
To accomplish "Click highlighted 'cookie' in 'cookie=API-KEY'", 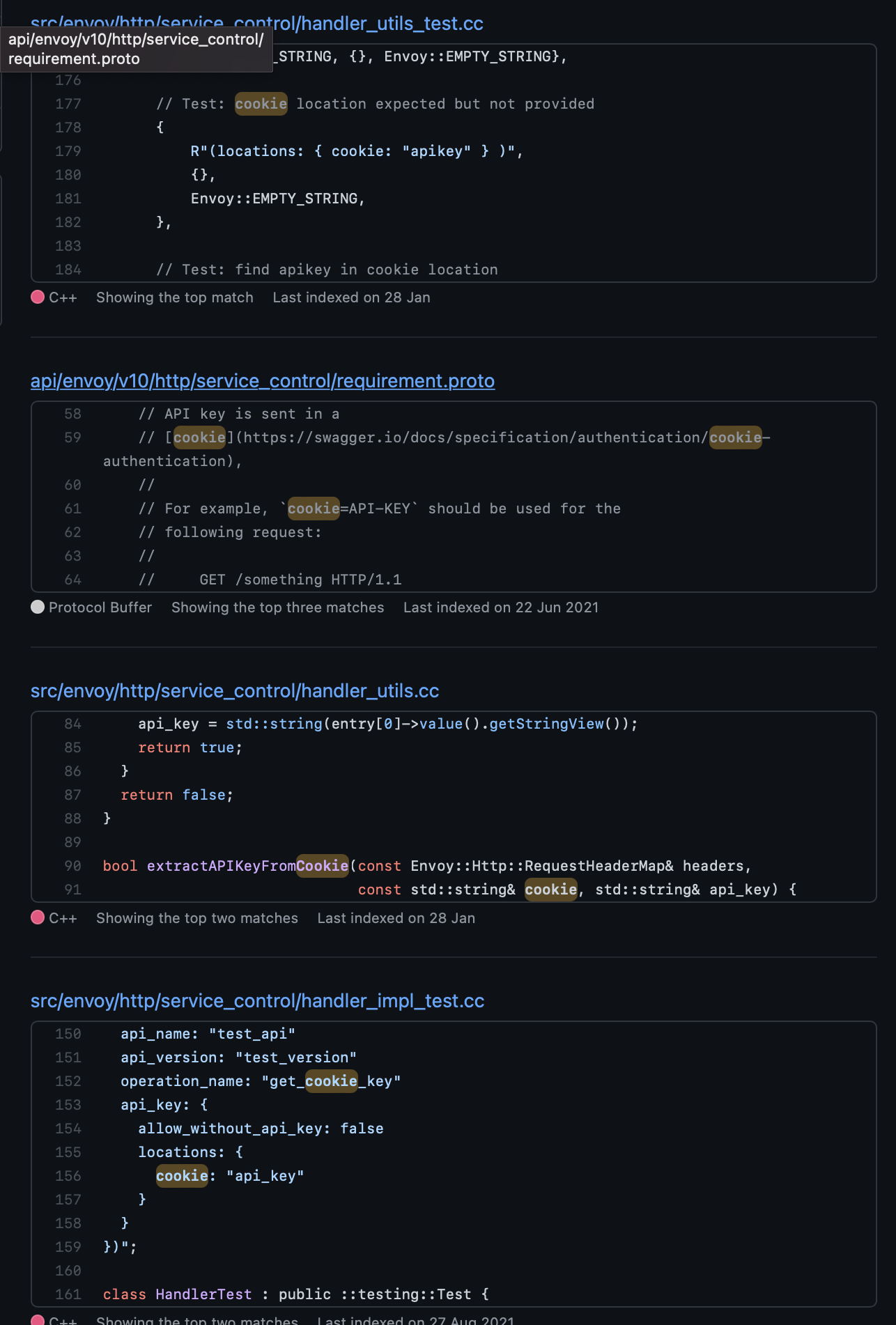I will coord(314,509).
